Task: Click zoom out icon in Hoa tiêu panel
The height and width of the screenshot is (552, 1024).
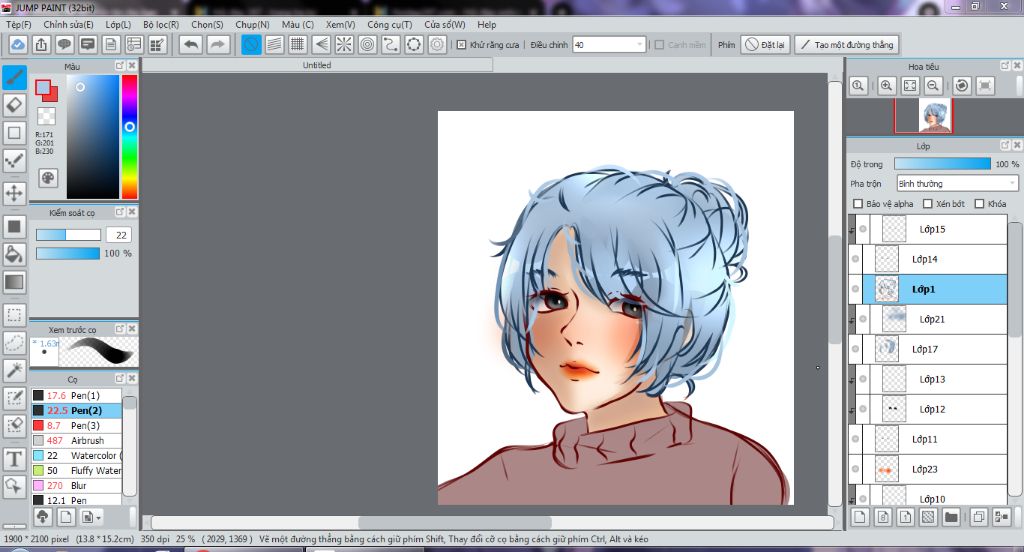Action: coord(933,86)
